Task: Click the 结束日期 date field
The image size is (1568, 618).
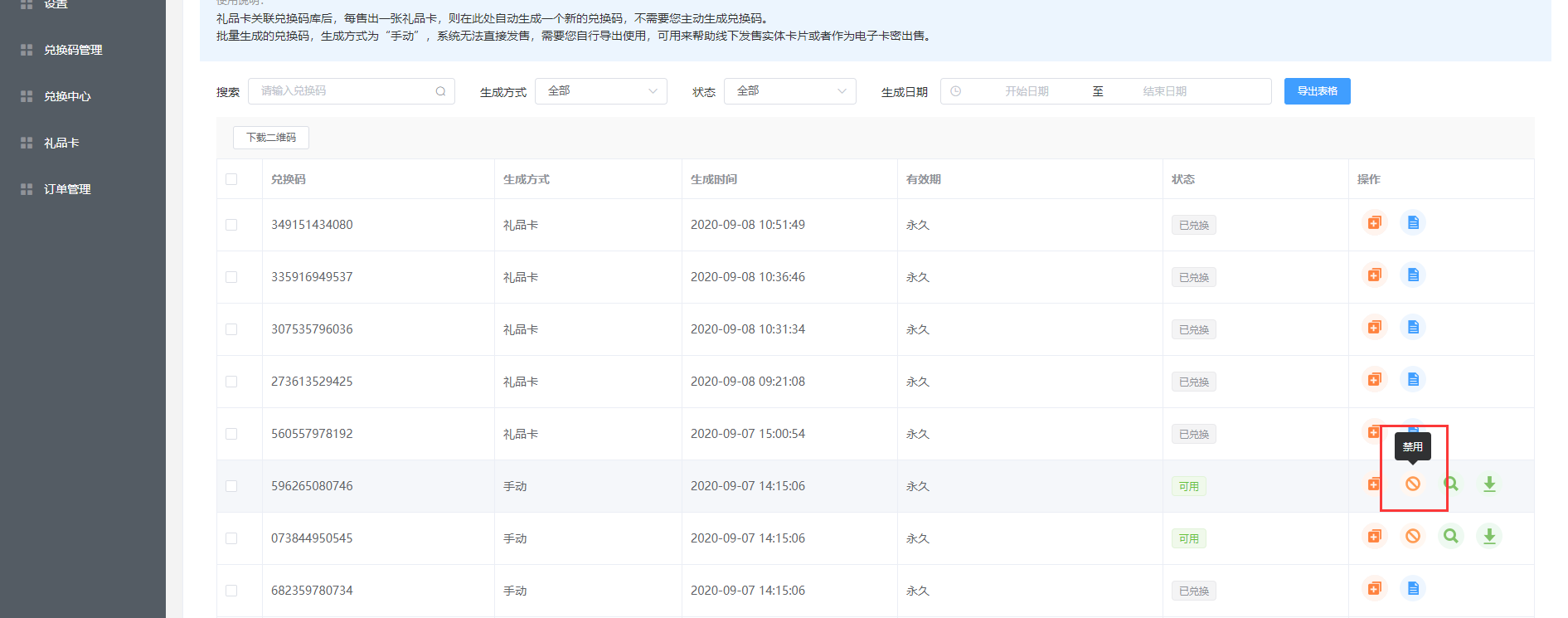Action: 1164,91
